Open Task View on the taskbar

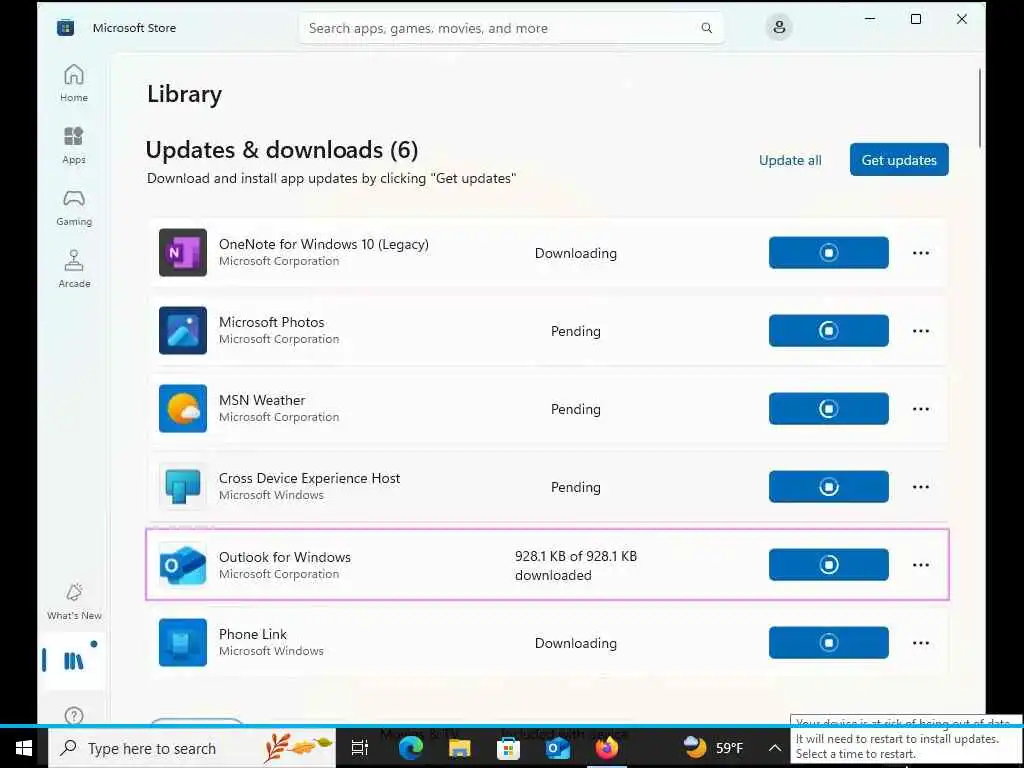360,748
